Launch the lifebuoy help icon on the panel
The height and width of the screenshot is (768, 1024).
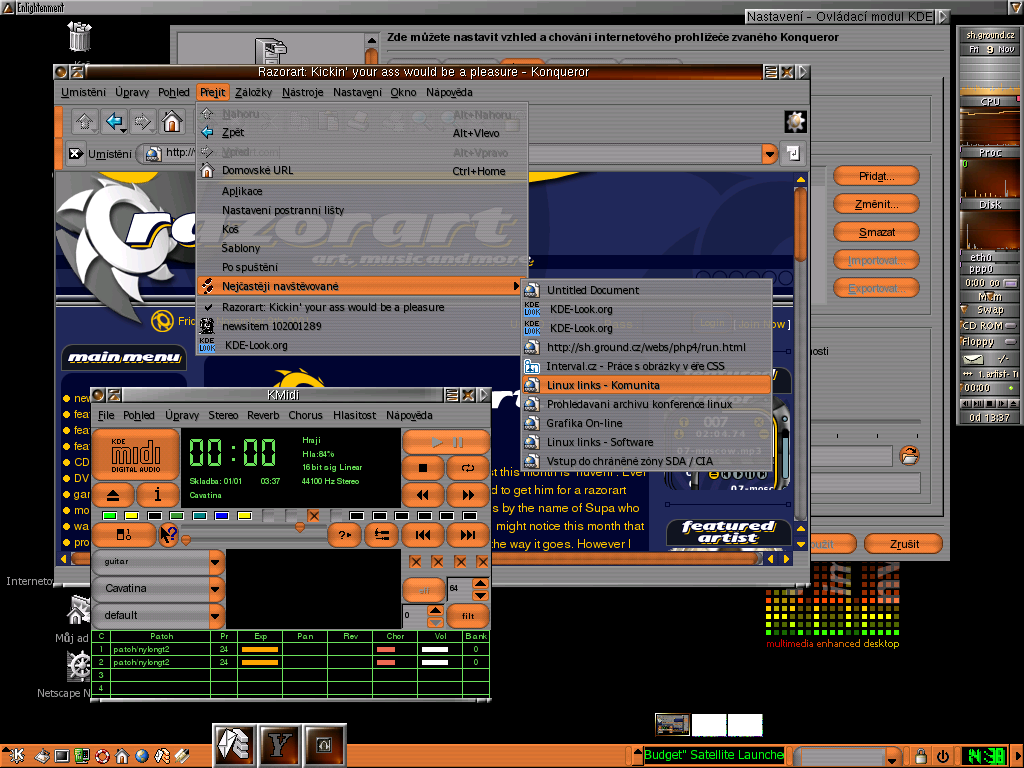coord(102,756)
